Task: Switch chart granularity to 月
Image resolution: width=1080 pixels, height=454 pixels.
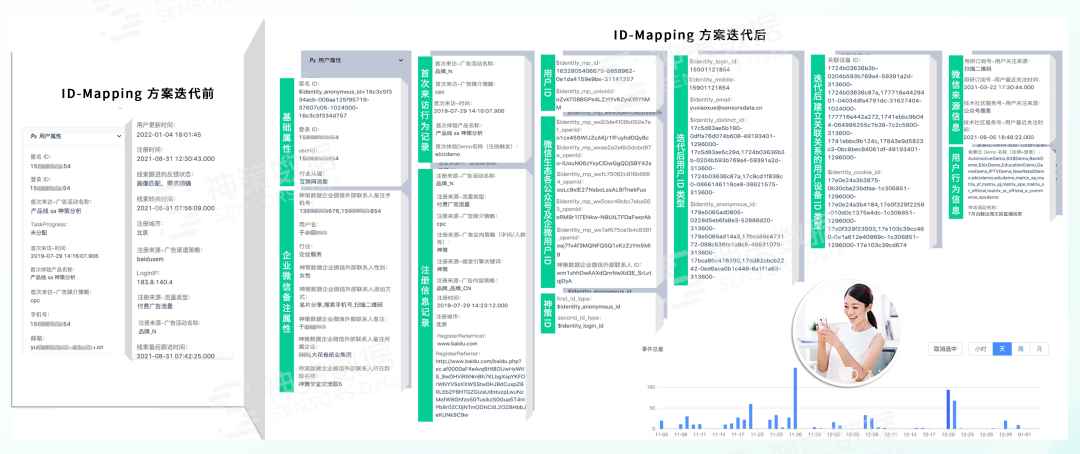Action: coord(1039,349)
